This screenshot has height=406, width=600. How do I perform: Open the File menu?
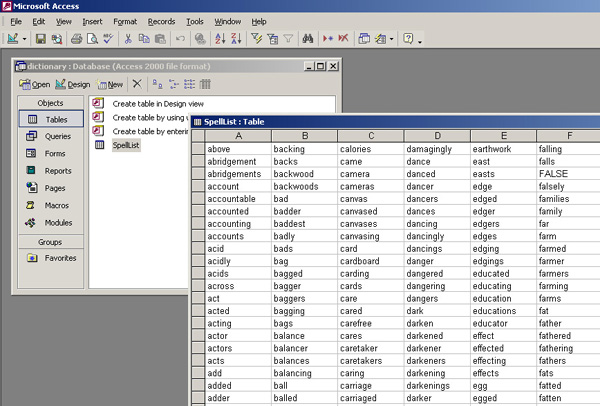click(x=16, y=21)
